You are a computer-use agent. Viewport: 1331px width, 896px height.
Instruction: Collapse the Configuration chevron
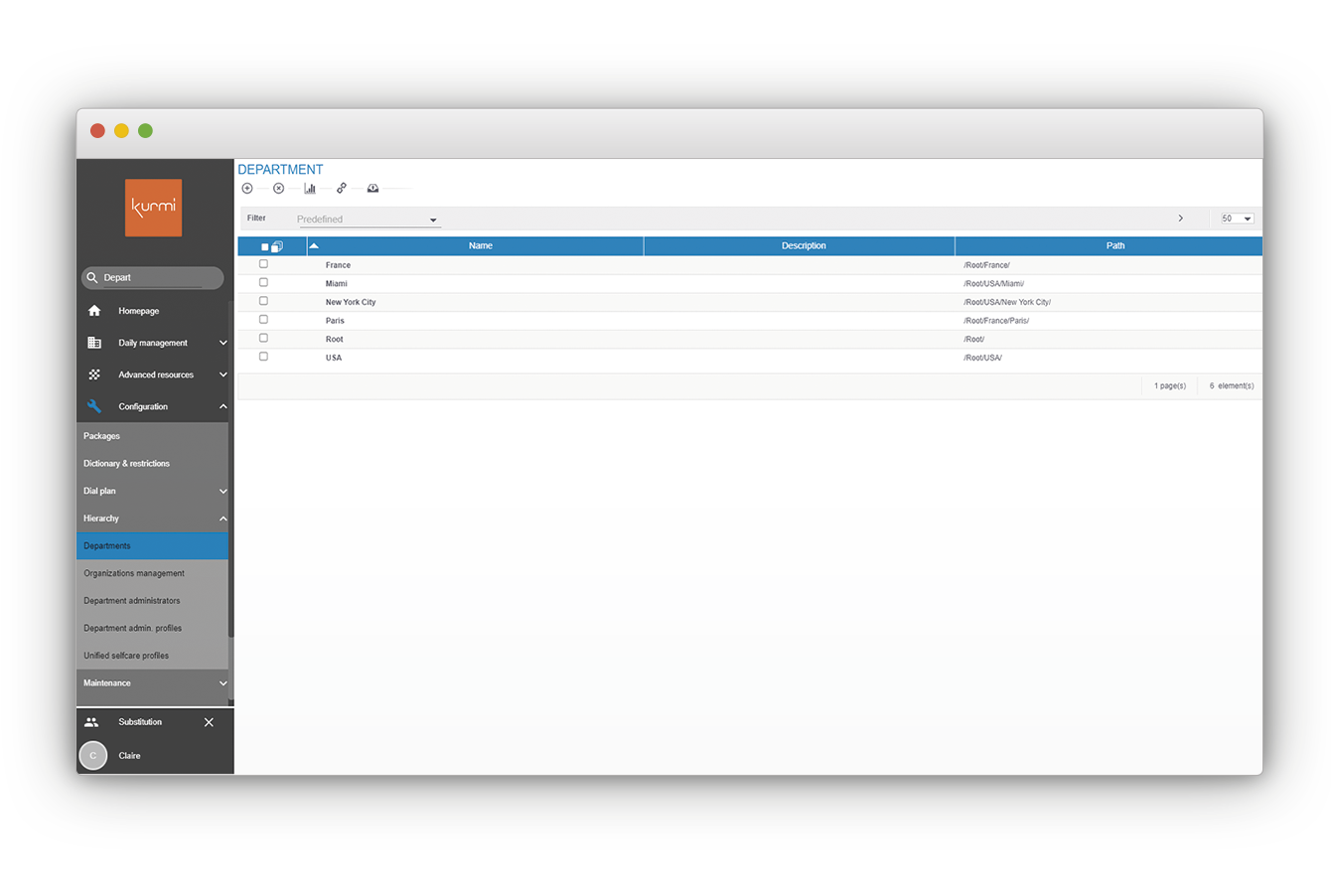pyautogui.click(x=222, y=406)
